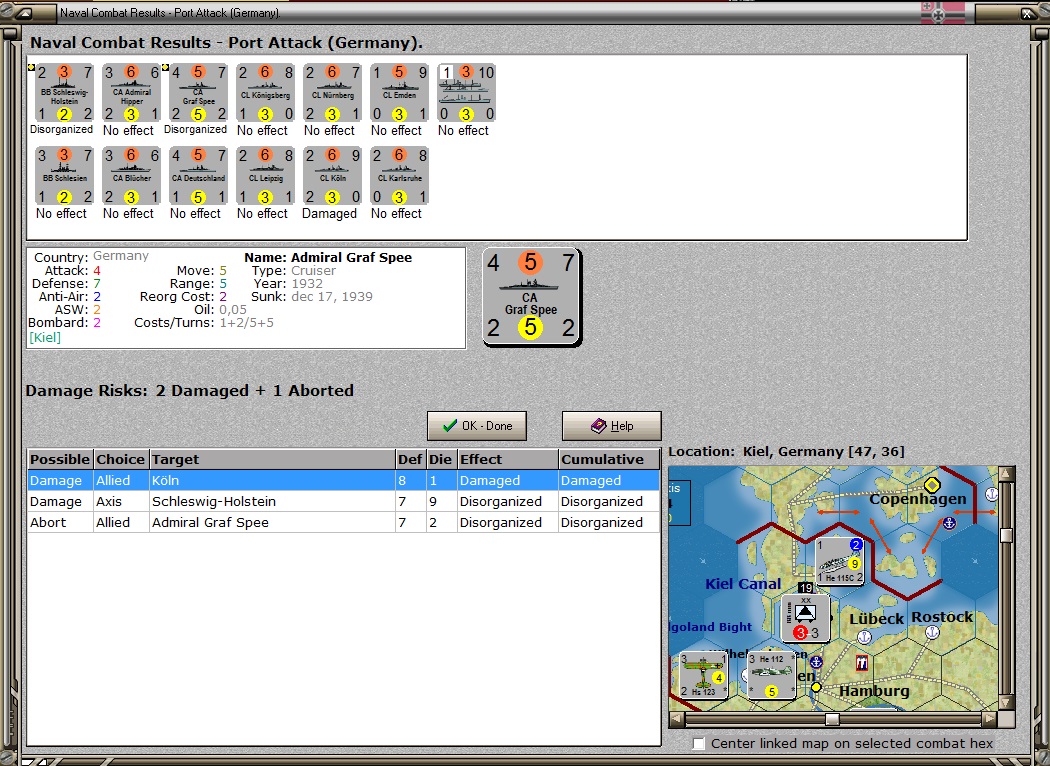Click the Damaged result under CL Köln

329,214
